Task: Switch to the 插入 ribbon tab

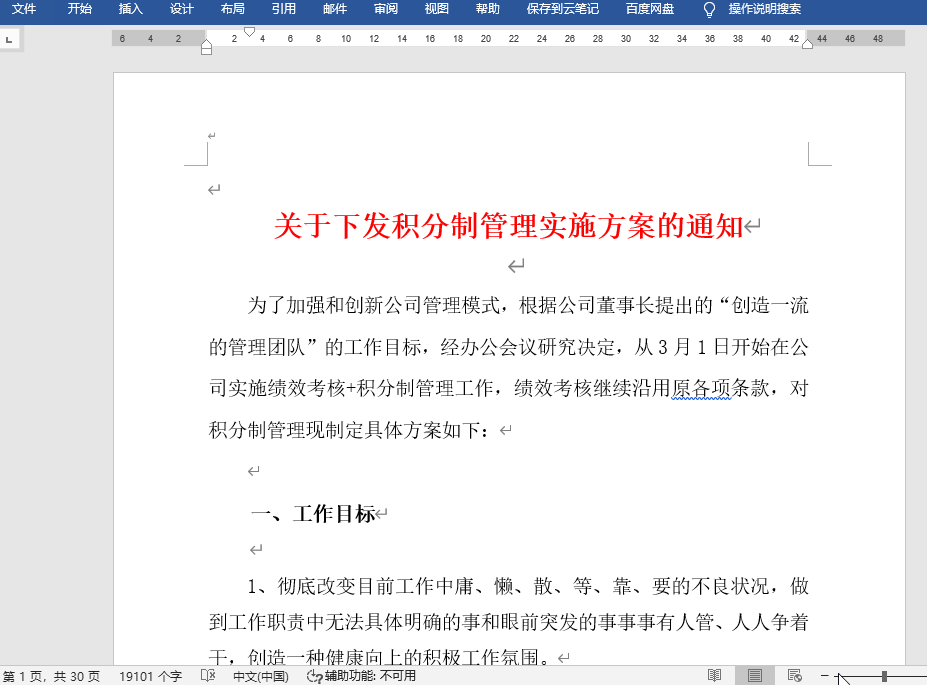Action: click(x=131, y=11)
